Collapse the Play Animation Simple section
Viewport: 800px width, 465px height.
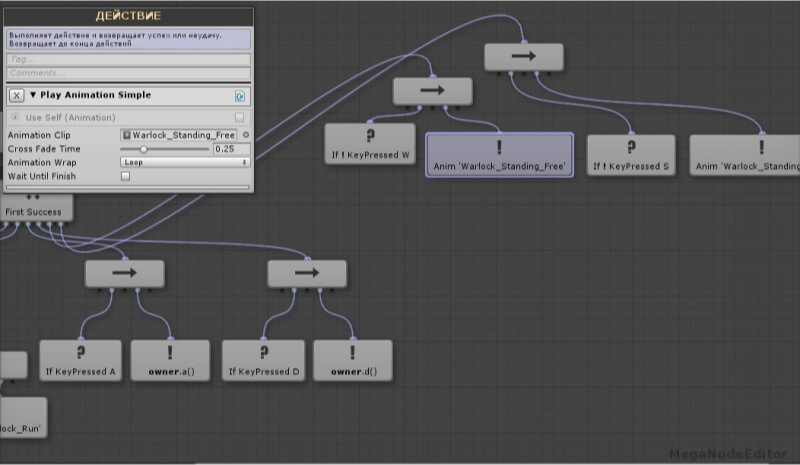[33, 96]
